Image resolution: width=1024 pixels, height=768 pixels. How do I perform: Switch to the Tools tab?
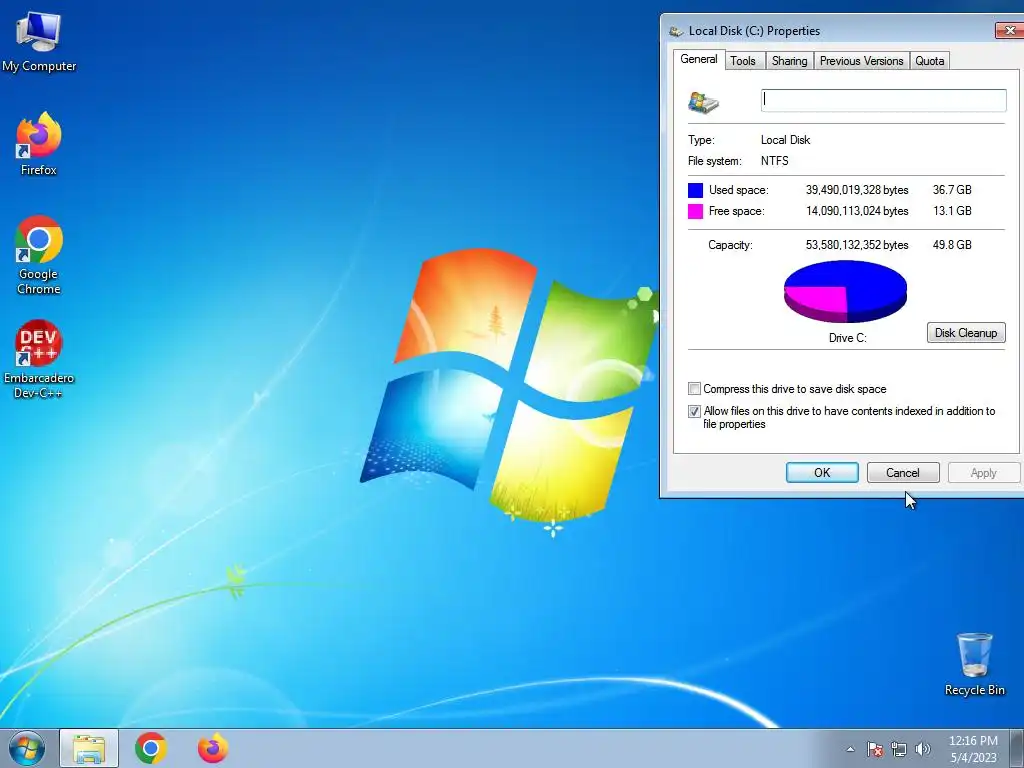coord(743,61)
